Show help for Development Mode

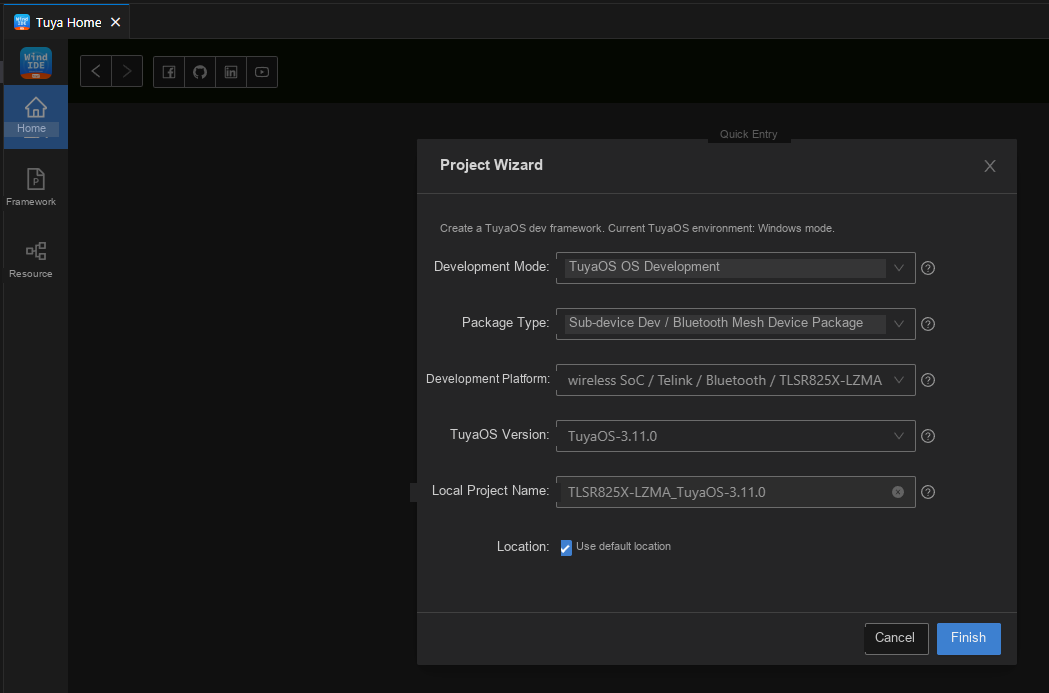point(928,268)
